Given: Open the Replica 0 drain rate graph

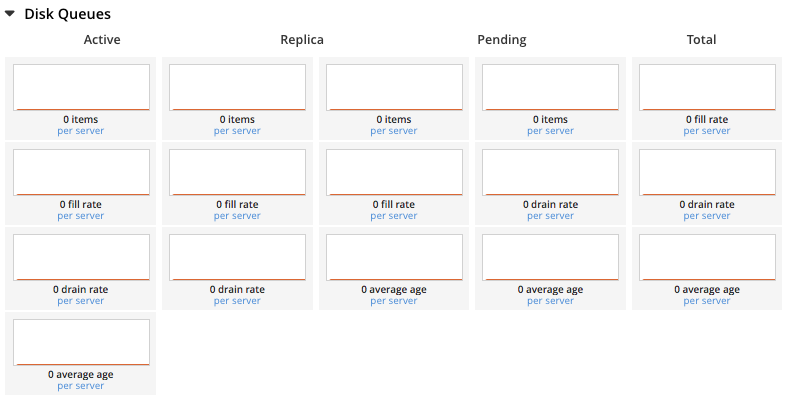Looking at the screenshot, I should click(237, 257).
